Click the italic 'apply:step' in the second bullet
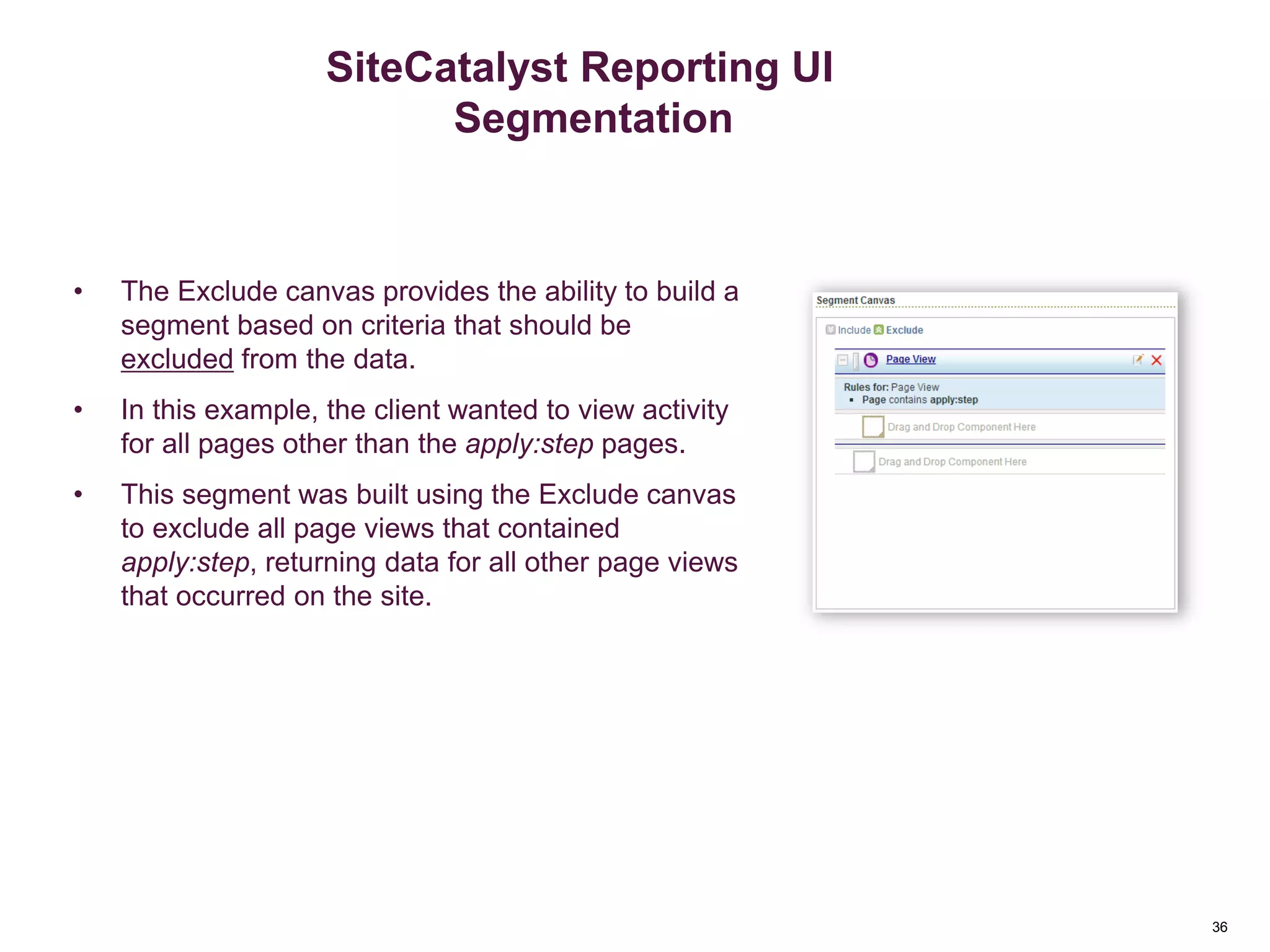Viewport: 1270px width, 952px height. [x=530, y=444]
